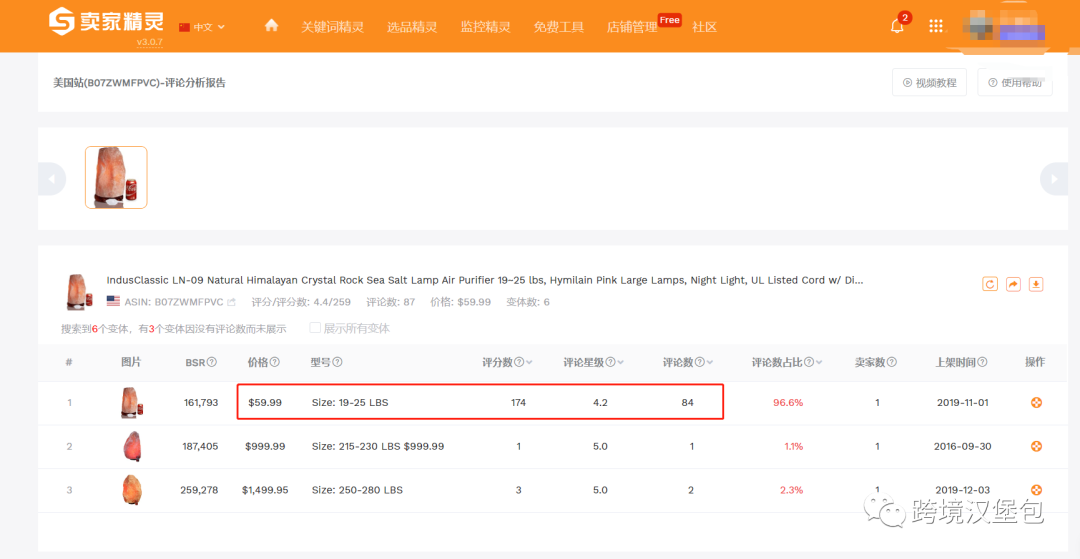The width and height of the screenshot is (1080, 559).
Task: Sort by 评分数 column arrow
Action: (x=529, y=363)
